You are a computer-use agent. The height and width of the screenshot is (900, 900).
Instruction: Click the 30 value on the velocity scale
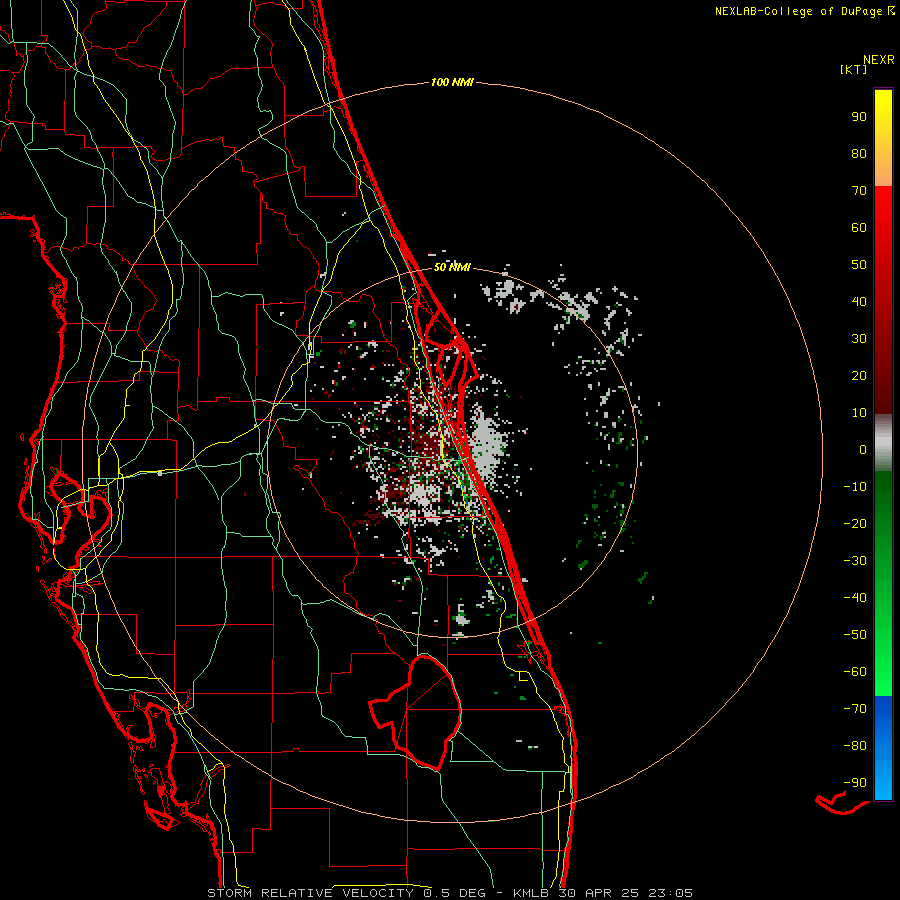click(x=859, y=339)
